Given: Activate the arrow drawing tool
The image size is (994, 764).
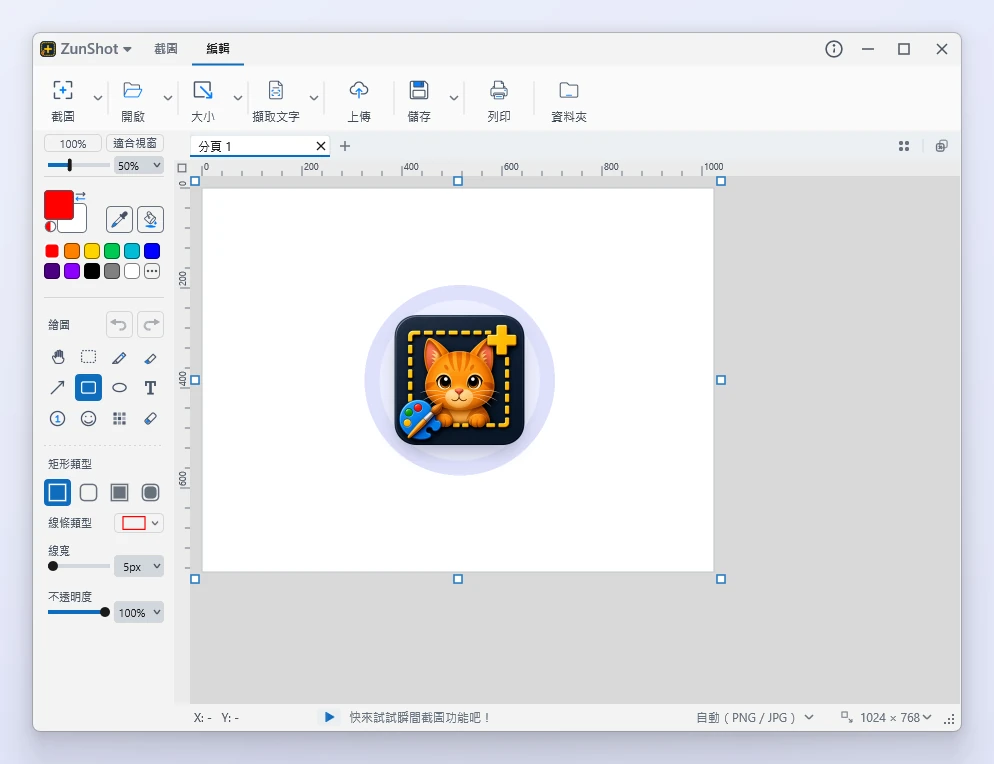Looking at the screenshot, I should (58, 387).
